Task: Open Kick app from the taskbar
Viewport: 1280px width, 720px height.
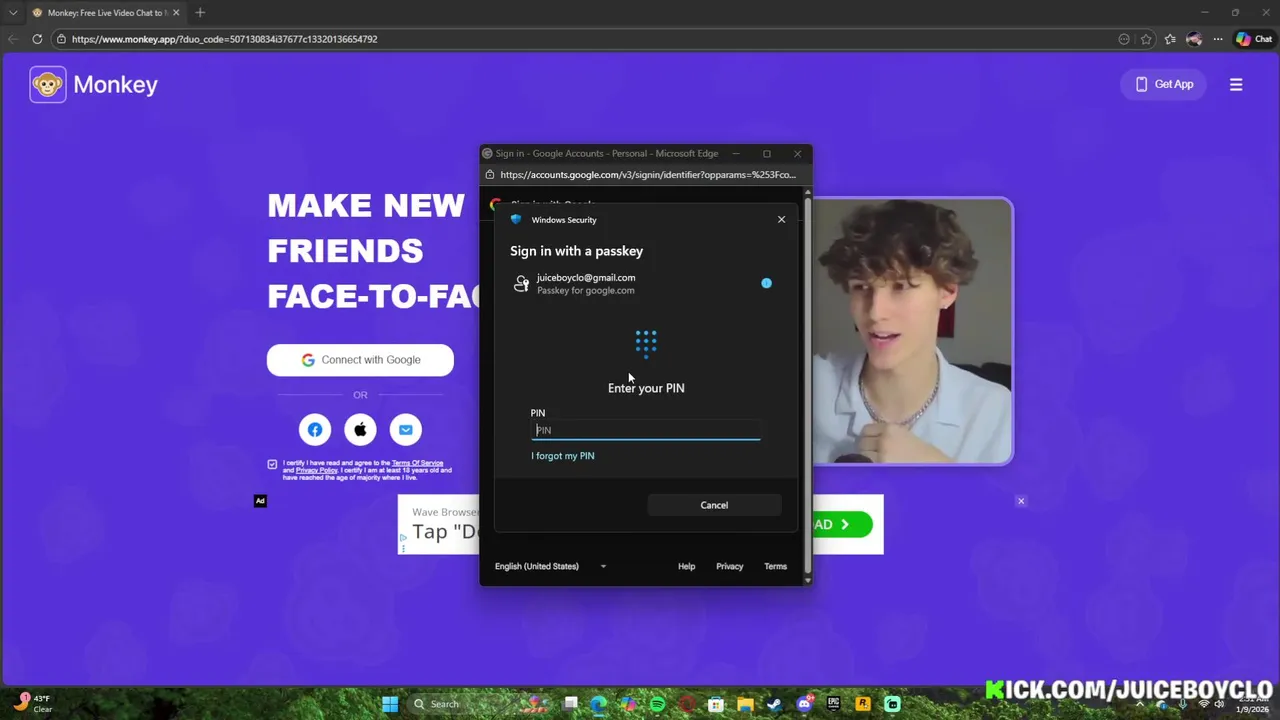Action: point(892,704)
